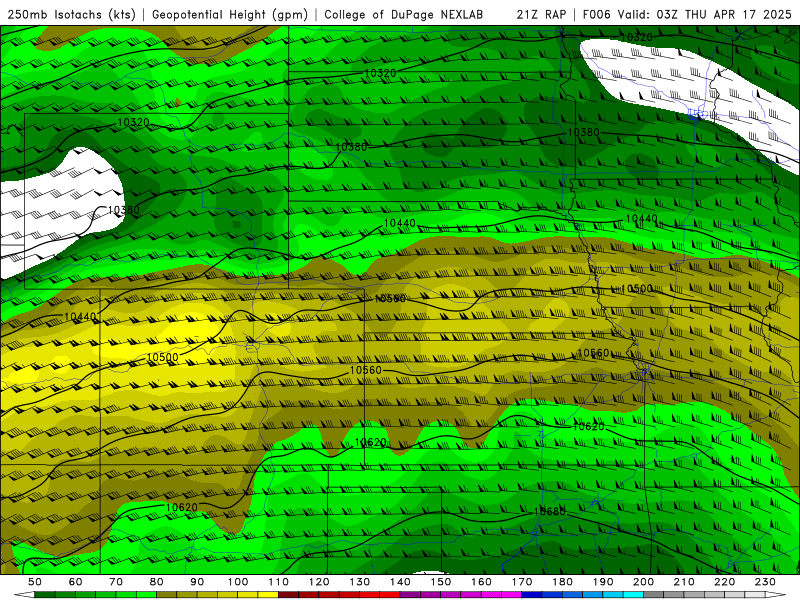The image size is (800, 600).
Task: Click the "F006 Valid: 03Z THU APR 17 2025" text
Action: coord(687,14)
